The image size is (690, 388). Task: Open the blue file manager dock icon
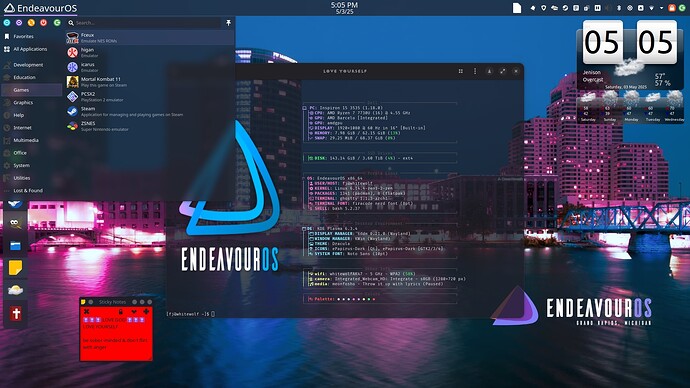(15, 245)
